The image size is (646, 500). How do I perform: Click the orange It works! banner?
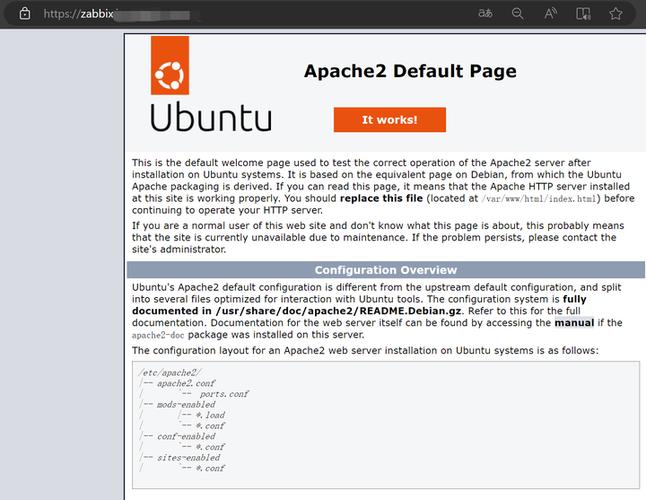(x=390, y=120)
